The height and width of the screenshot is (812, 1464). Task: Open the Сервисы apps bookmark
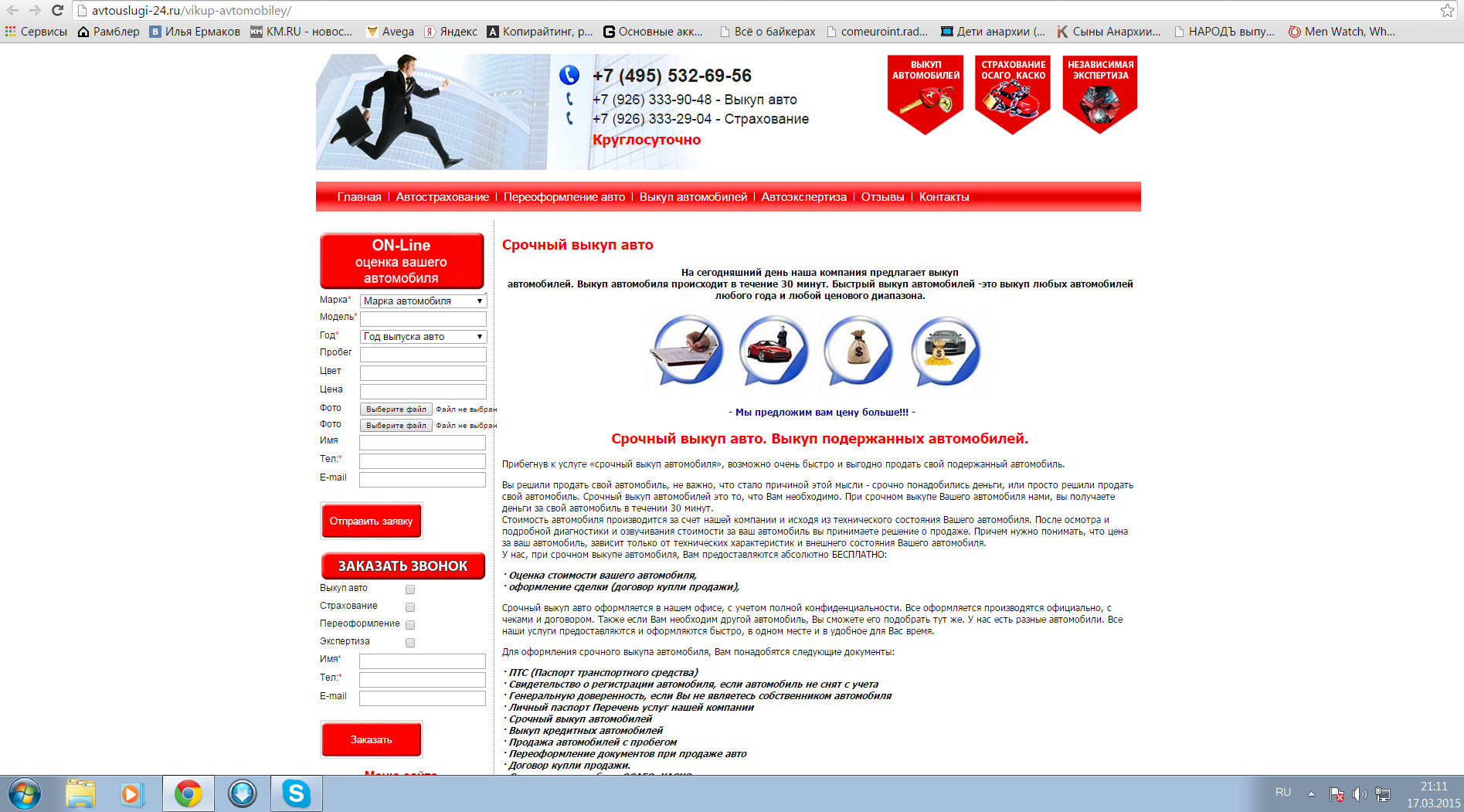[x=36, y=32]
